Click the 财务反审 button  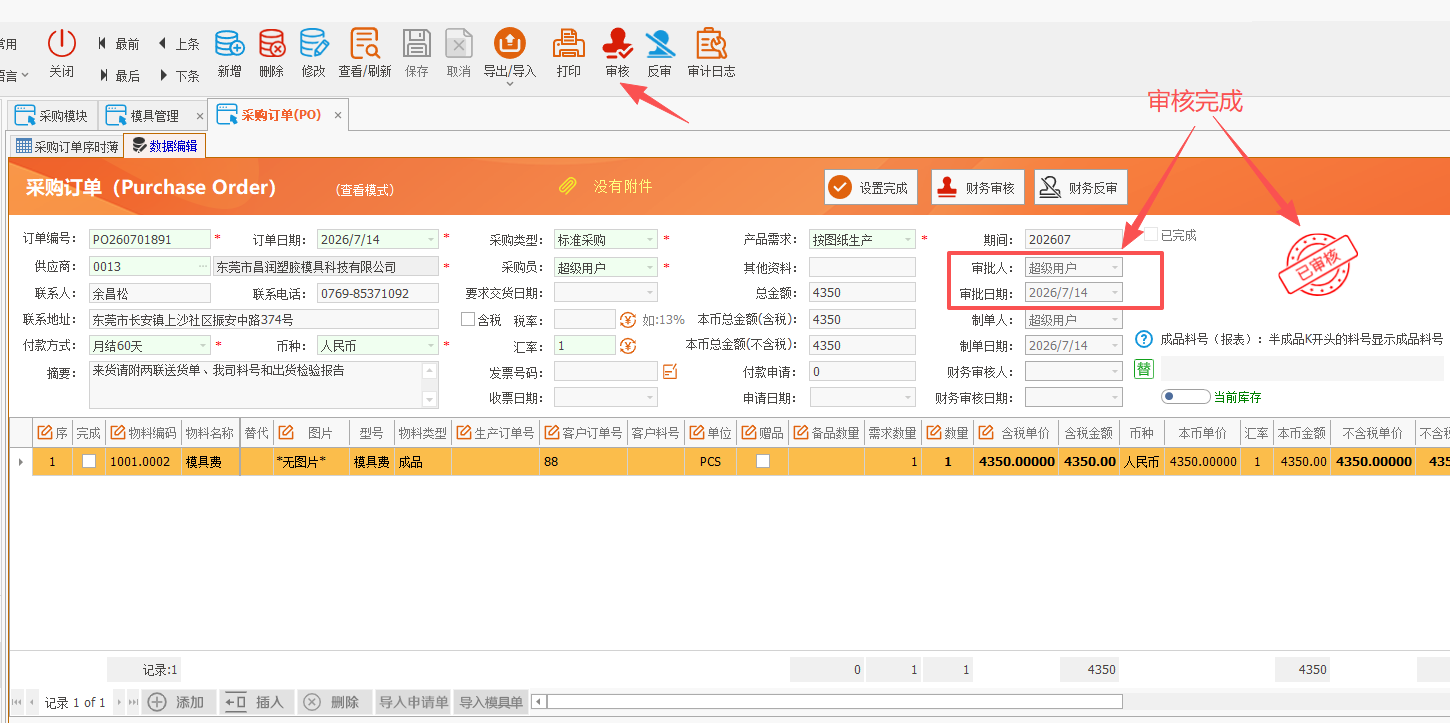tap(1081, 187)
